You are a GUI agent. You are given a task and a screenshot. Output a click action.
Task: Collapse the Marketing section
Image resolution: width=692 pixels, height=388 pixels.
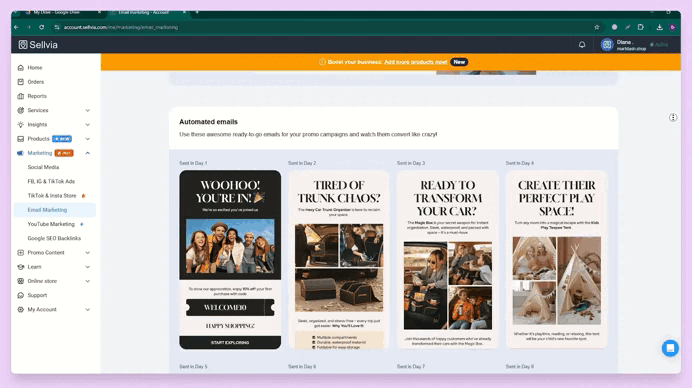[87, 153]
